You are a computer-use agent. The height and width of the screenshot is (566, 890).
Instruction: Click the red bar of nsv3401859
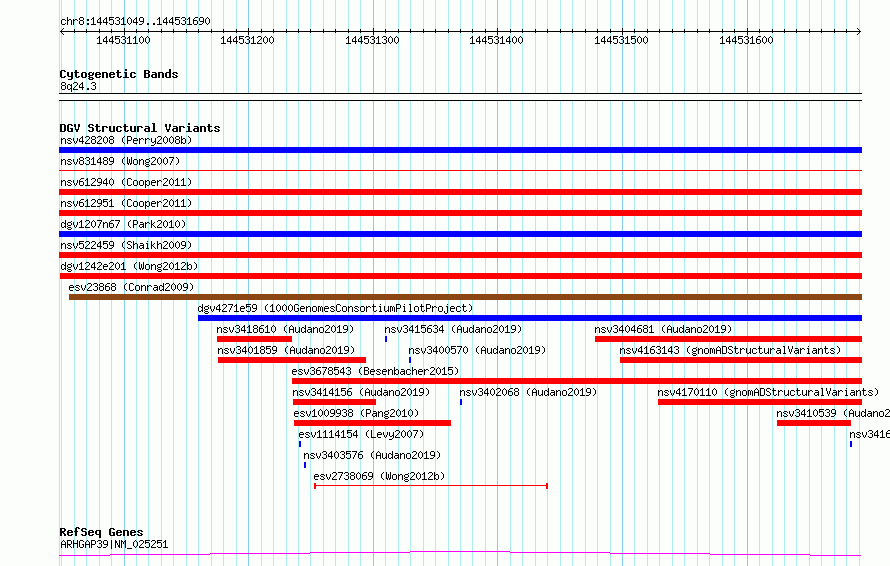(x=292, y=360)
